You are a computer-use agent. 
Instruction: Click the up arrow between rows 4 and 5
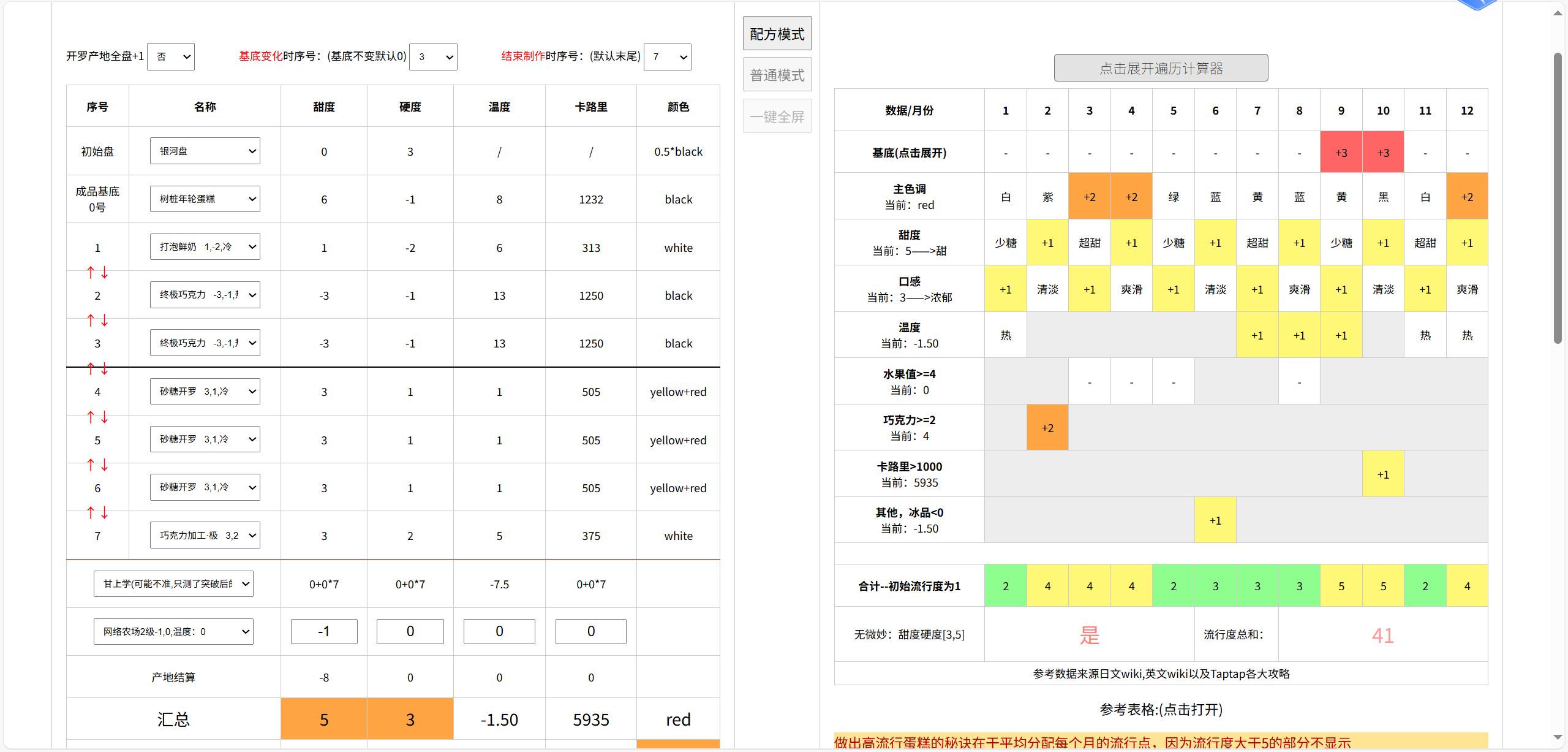pyautogui.click(x=91, y=417)
